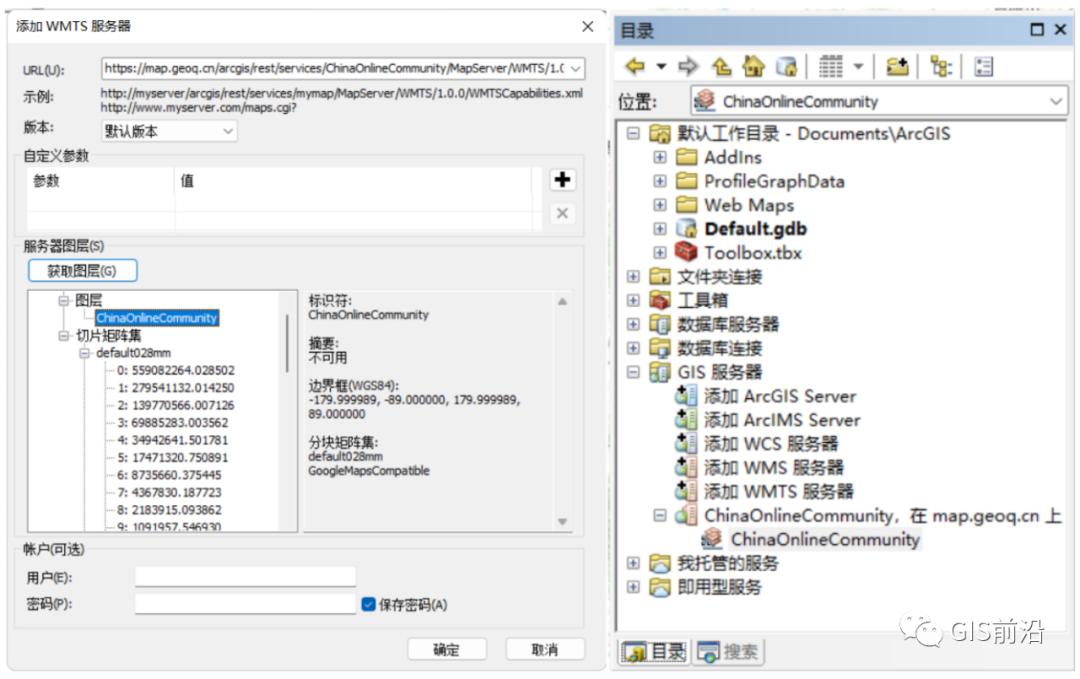Click the view mode grid icon
1080x679 pixels.
pos(831,67)
